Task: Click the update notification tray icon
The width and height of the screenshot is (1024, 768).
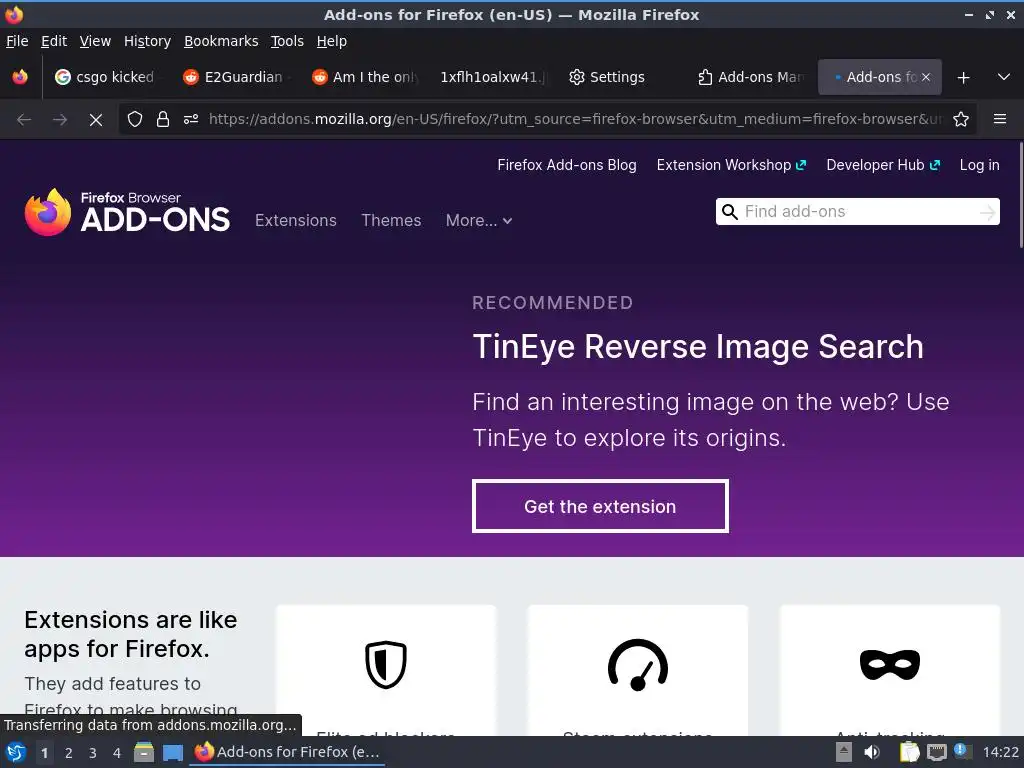Action: (x=961, y=750)
